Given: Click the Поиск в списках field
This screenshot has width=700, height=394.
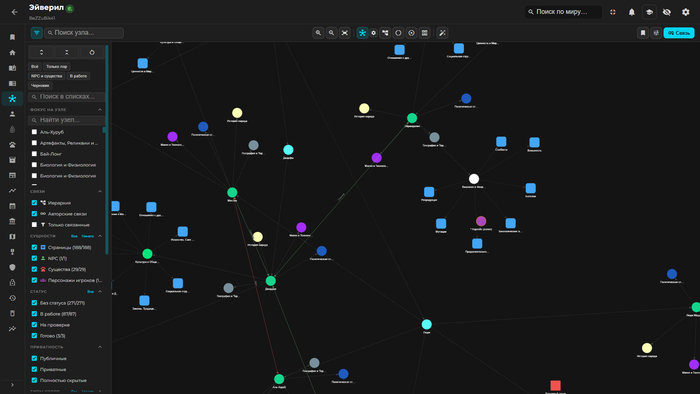Looking at the screenshot, I should tap(67, 97).
